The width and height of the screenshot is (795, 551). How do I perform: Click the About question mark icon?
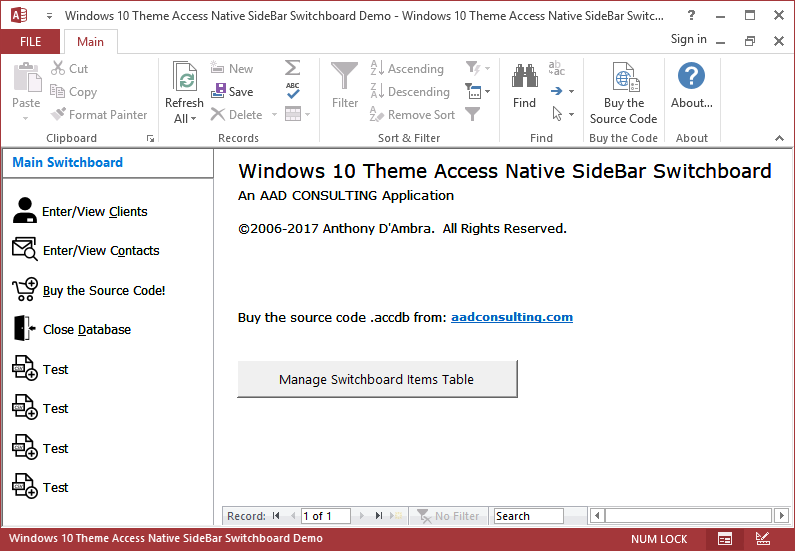(x=691, y=76)
